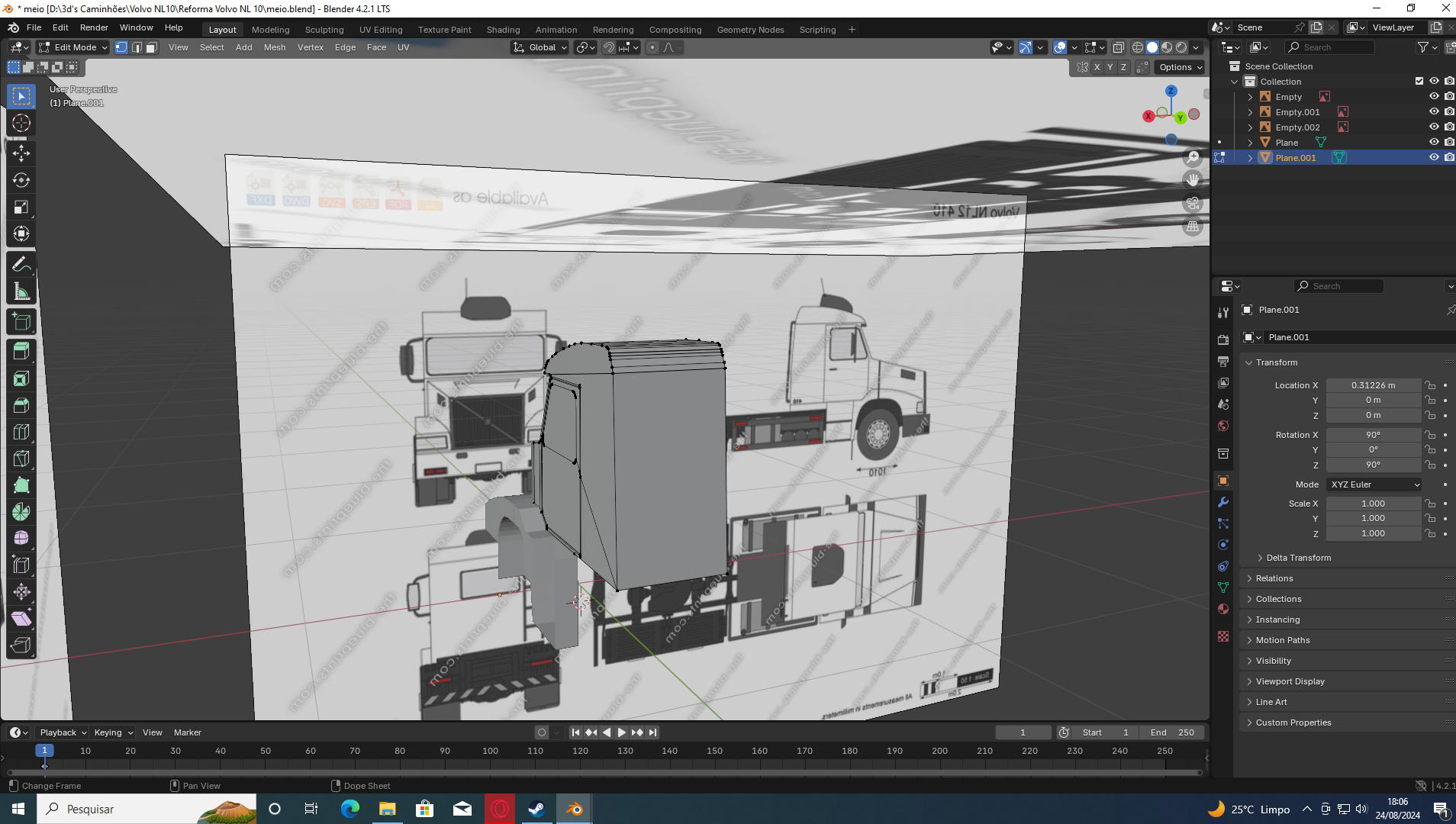The height and width of the screenshot is (824, 1456).
Task: Switch perspective/orthographic view via grid gizmo
Action: click(x=1193, y=227)
